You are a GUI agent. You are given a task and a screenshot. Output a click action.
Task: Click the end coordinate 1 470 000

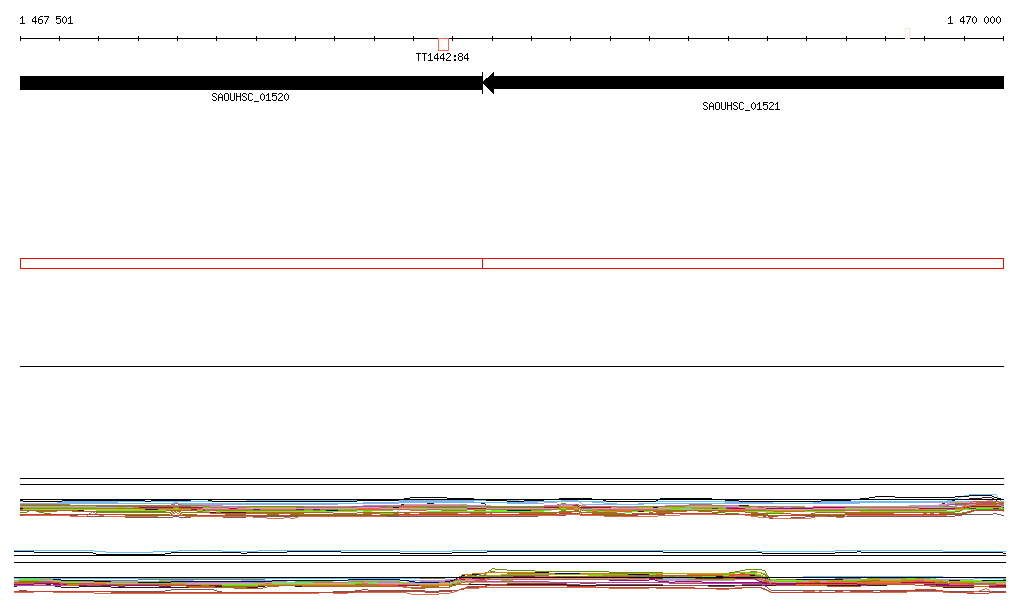coord(974,20)
